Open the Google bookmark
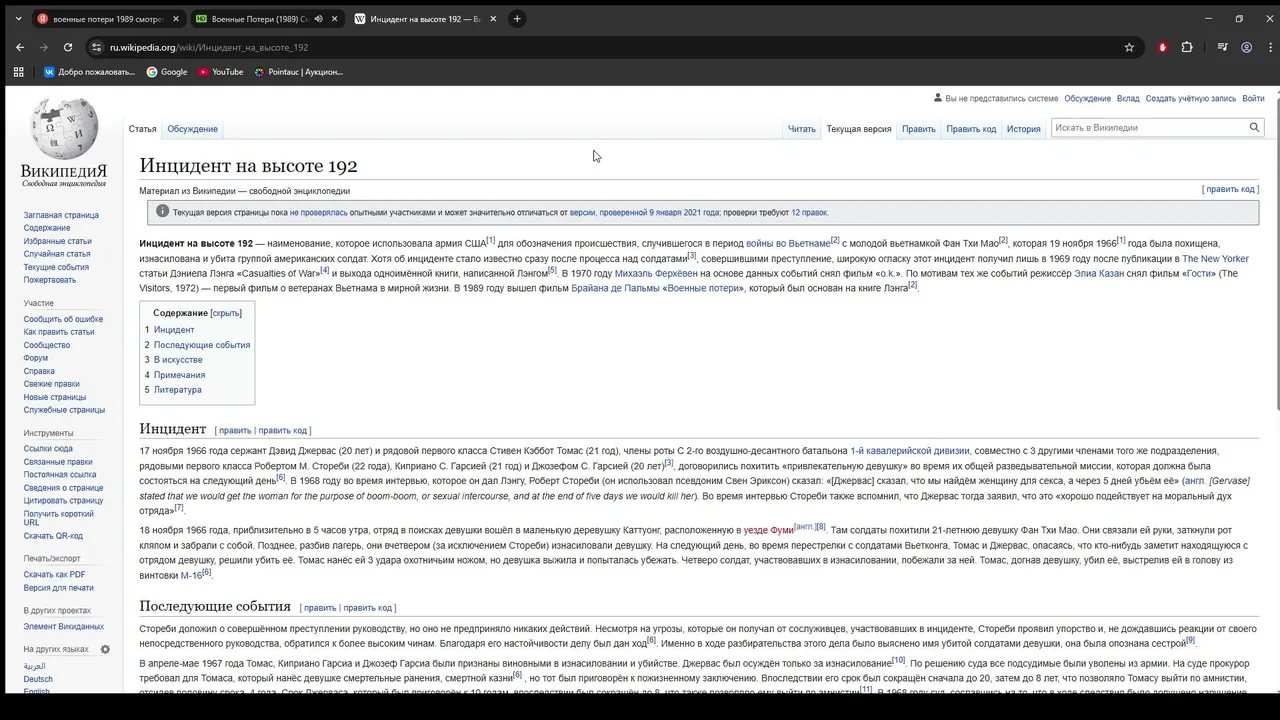The width and height of the screenshot is (1280, 720). tap(167, 72)
